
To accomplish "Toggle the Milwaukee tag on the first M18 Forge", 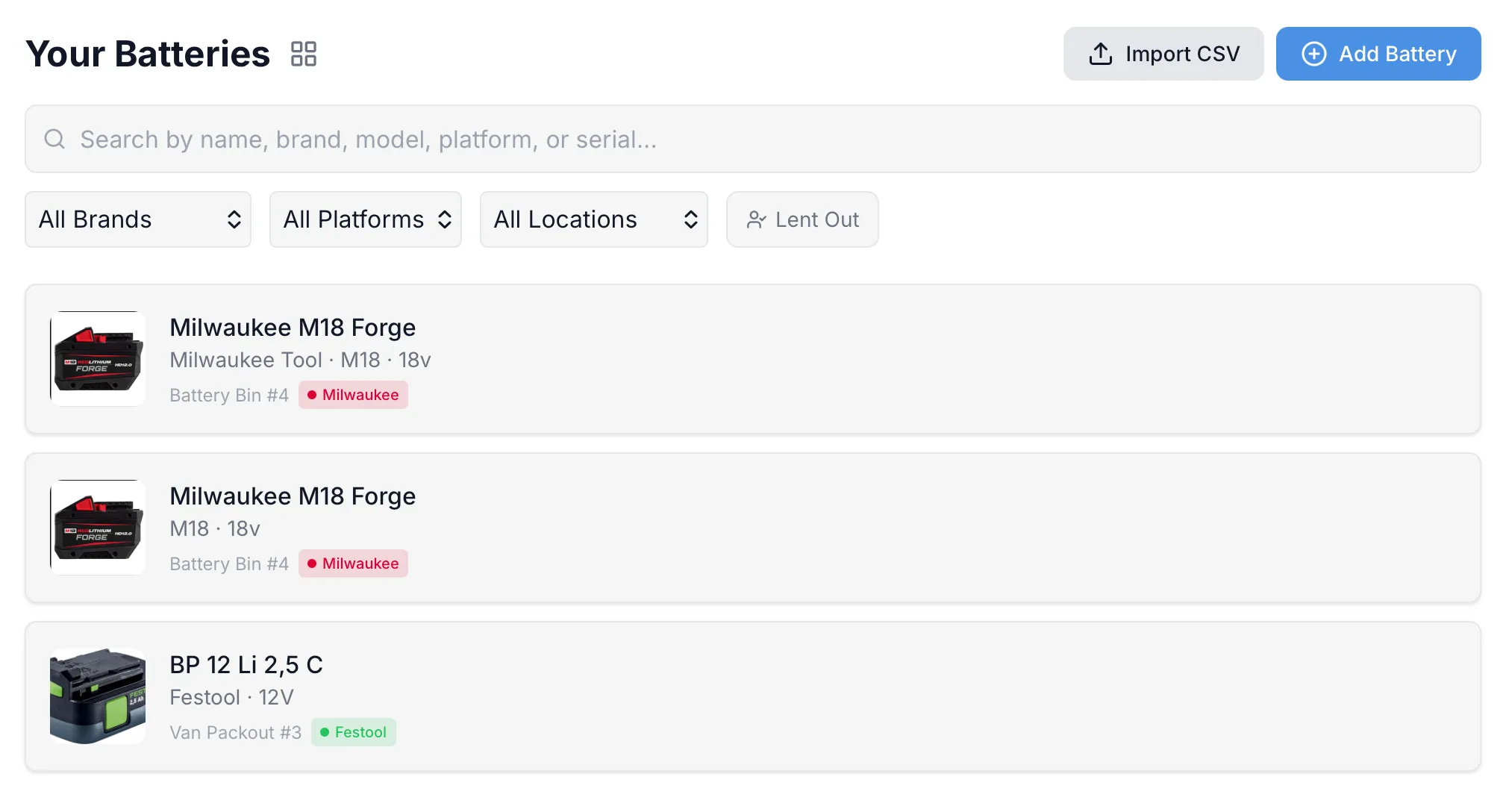I will 353,395.
